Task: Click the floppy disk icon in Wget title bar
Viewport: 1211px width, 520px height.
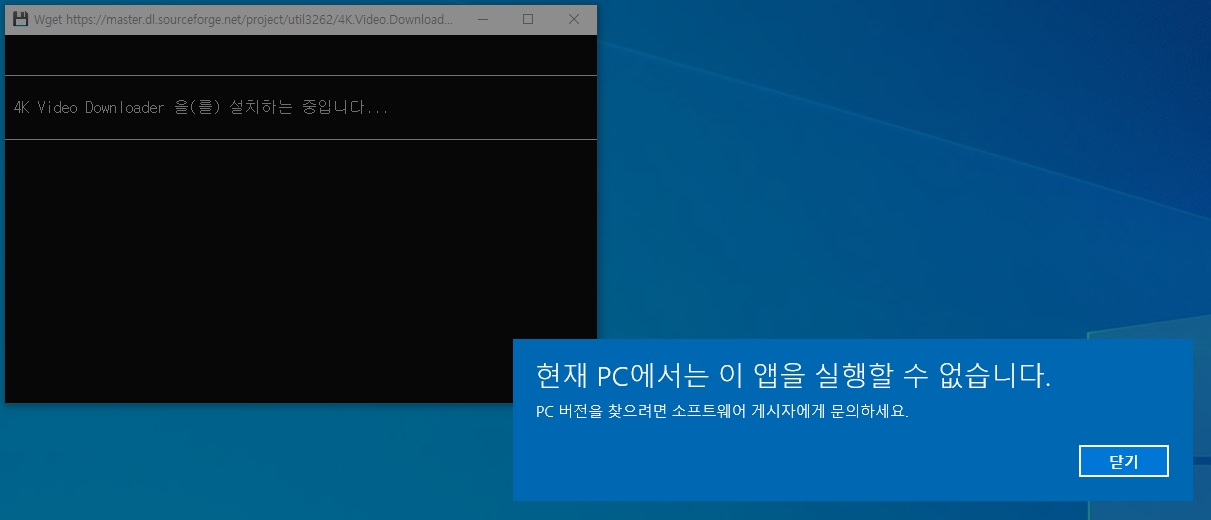Action: point(20,19)
